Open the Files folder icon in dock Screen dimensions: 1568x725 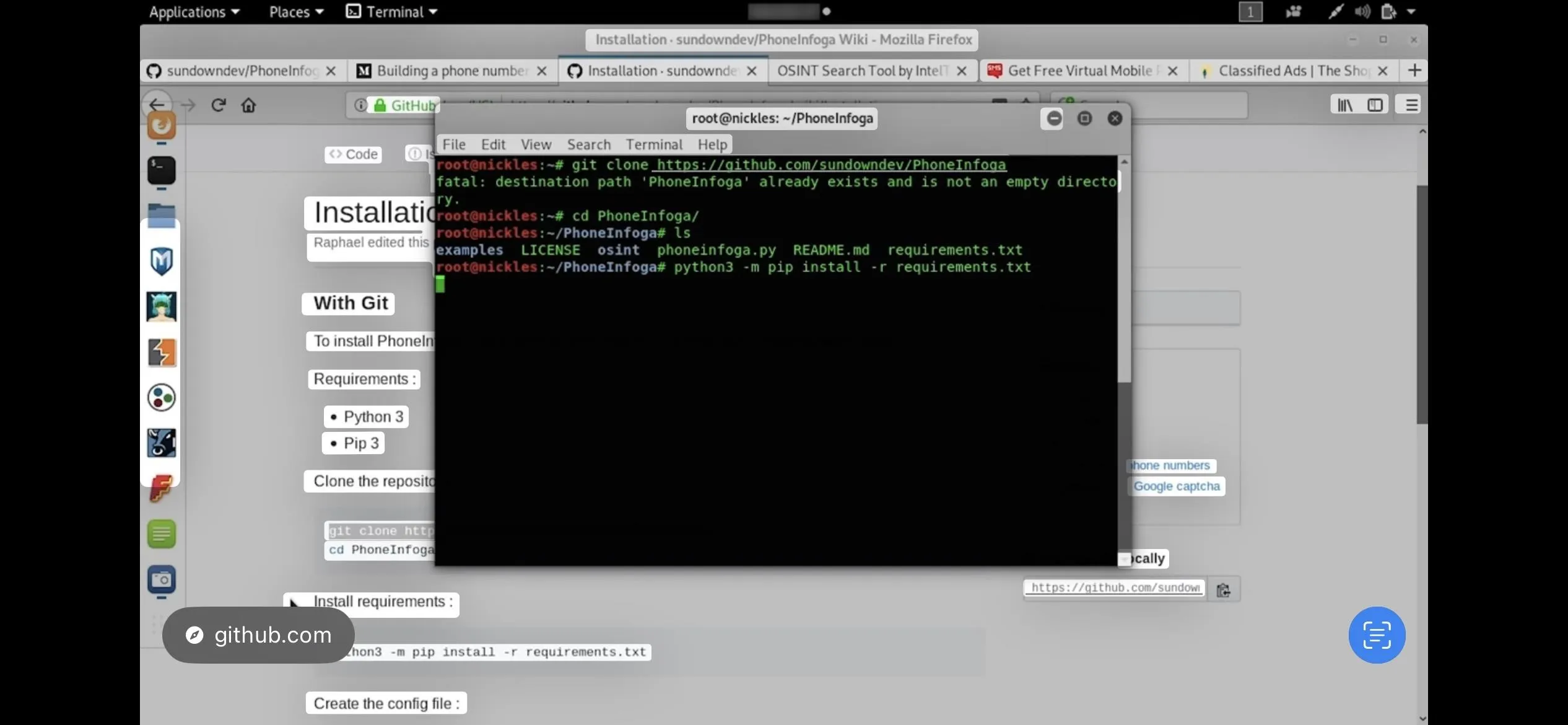[161, 216]
